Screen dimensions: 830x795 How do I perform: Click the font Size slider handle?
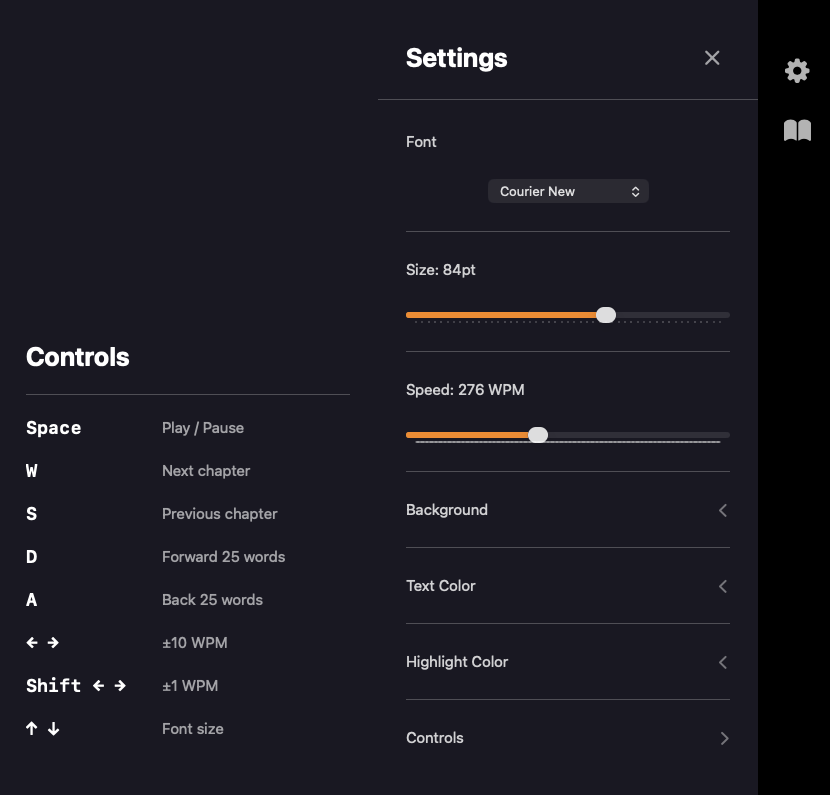(606, 315)
